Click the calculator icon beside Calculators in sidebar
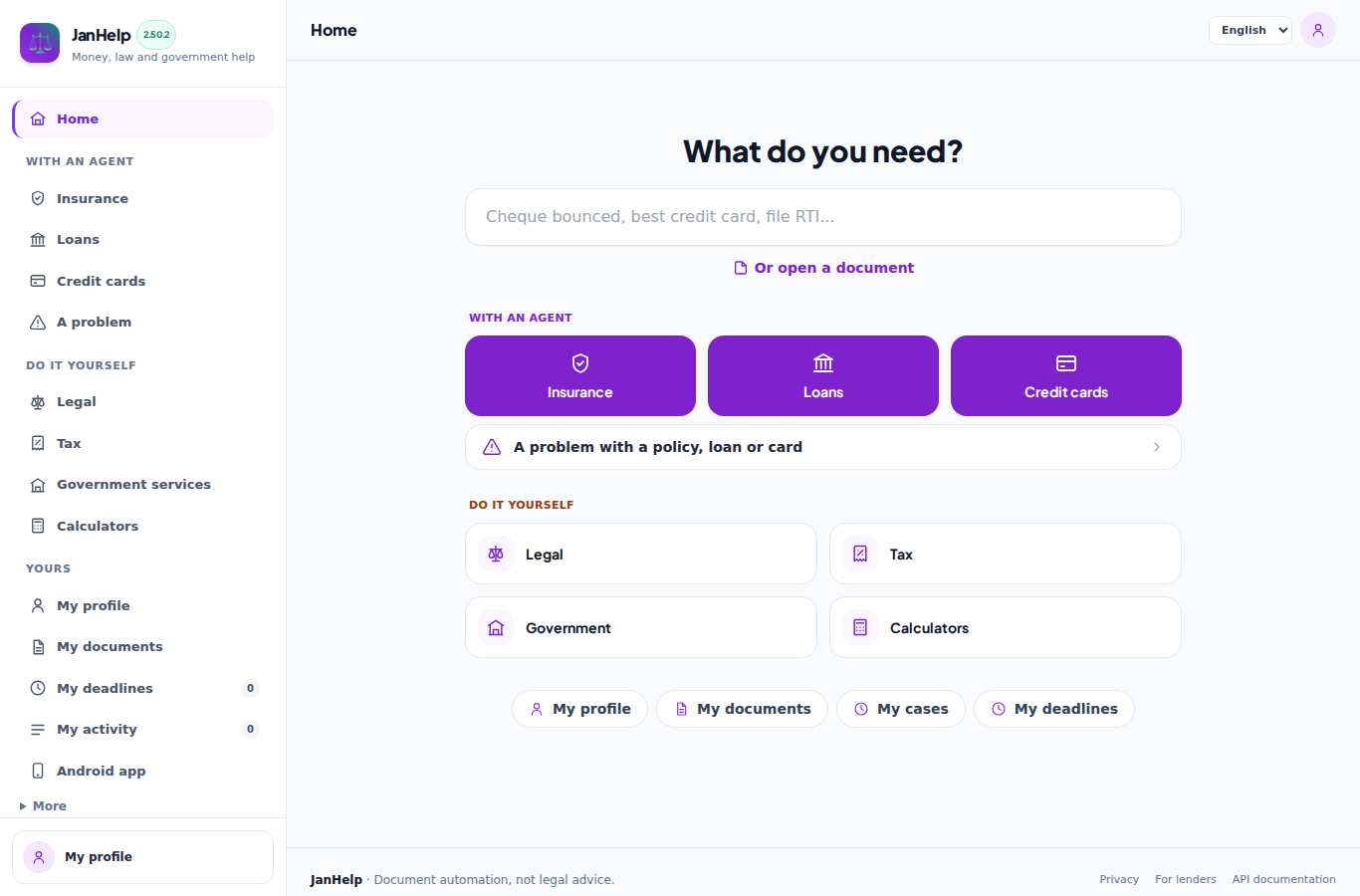The height and width of the screenshot is (896, 1360). (38, 526)
